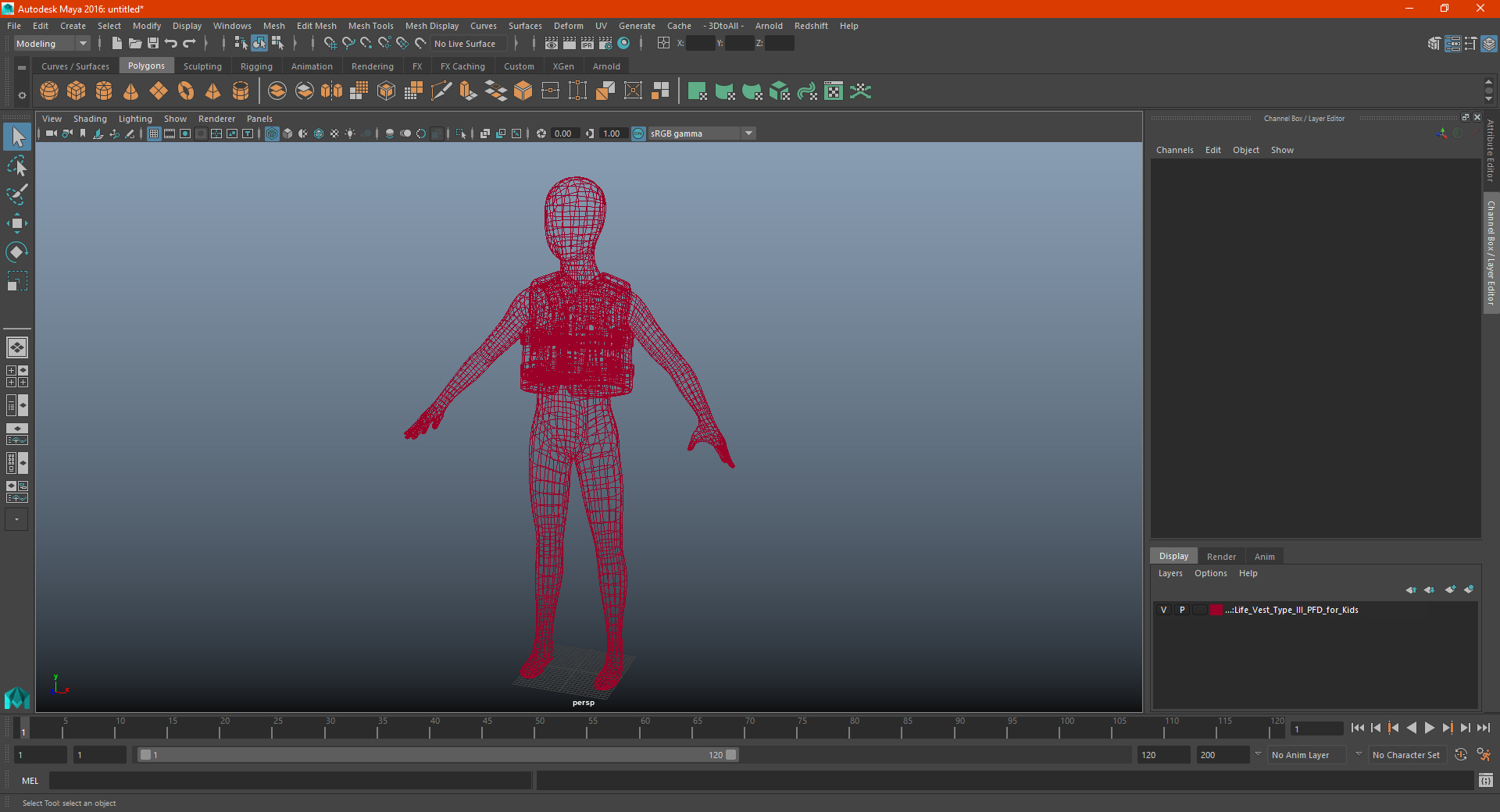The height and width of the screenshot is (812, 1500).
Task: Open the shelf tab switcher menu
Action: click(22, 68)
